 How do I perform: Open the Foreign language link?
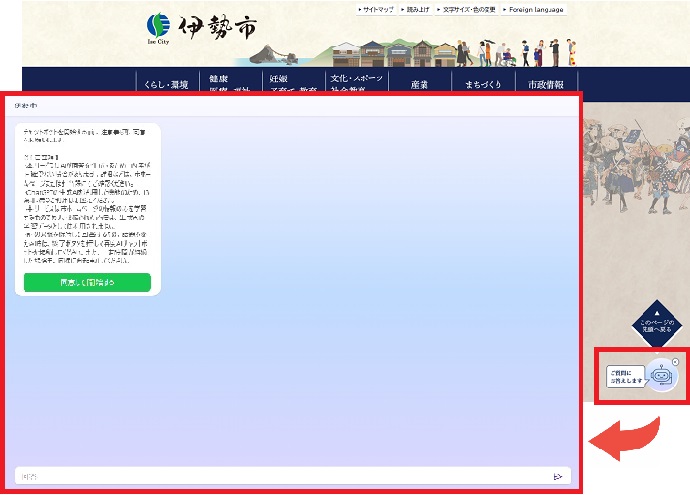[x=533, y=10]
